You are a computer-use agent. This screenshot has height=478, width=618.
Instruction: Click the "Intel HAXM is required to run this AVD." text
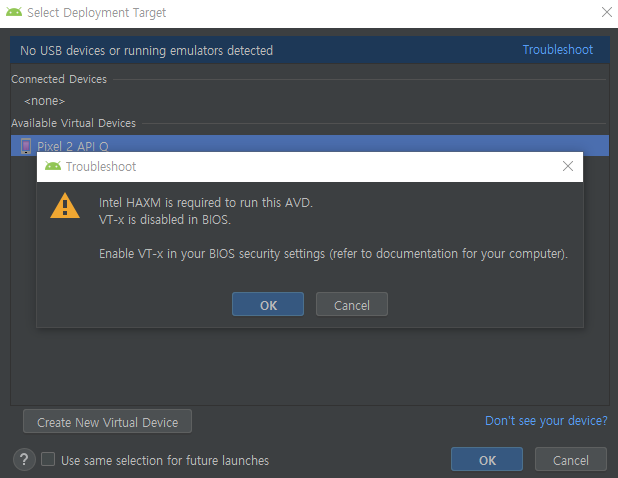tap(206, 203)
